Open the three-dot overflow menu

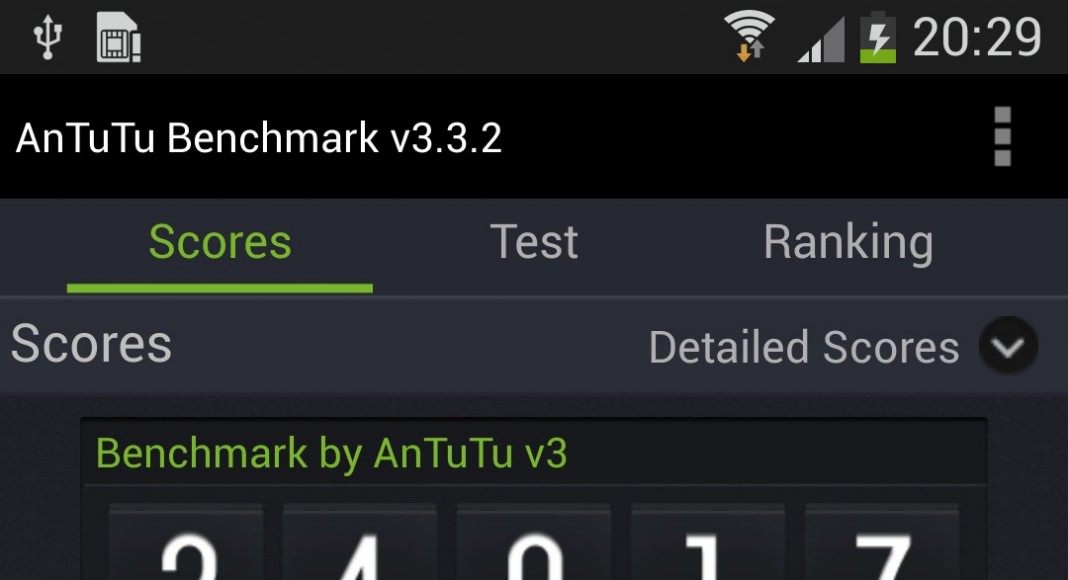point(1002,136)
